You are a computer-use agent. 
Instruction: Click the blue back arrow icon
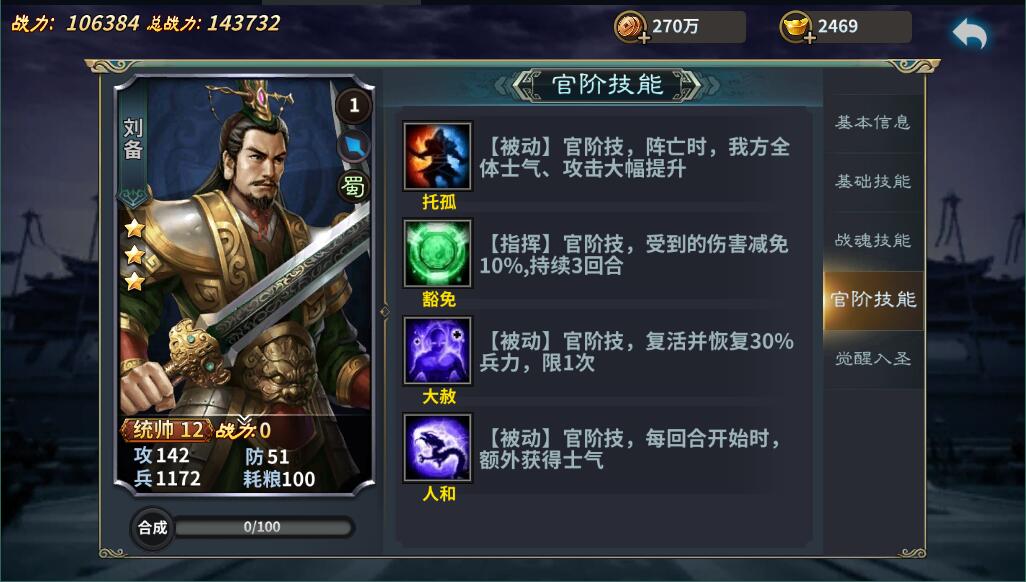click(x=969, y=33)
